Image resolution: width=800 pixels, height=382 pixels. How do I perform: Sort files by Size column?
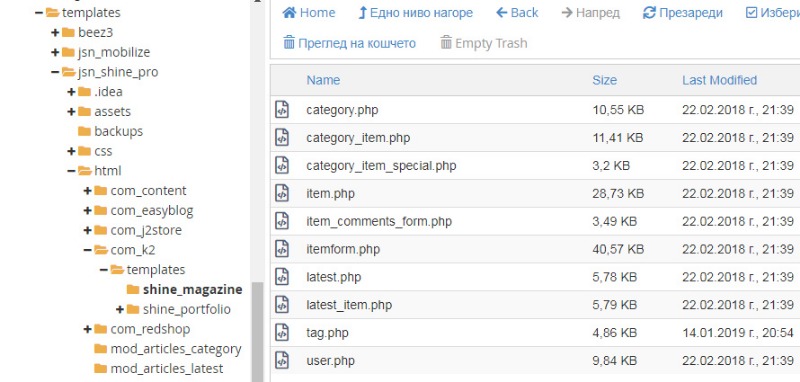[x=605, y=80]
